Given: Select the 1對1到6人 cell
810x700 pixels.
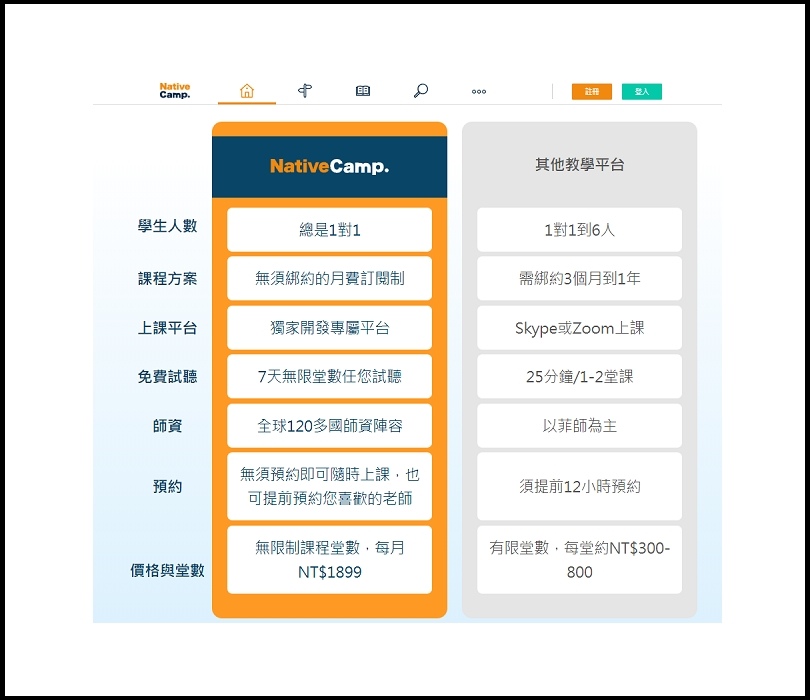Looking at the screenshot, I should [580, 230].
